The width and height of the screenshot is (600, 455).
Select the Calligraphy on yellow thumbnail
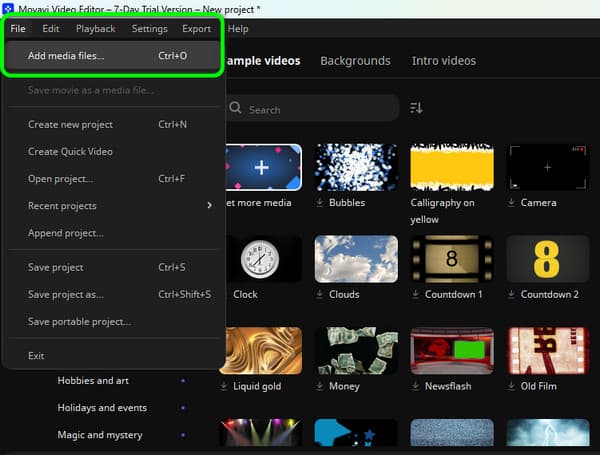452,167
